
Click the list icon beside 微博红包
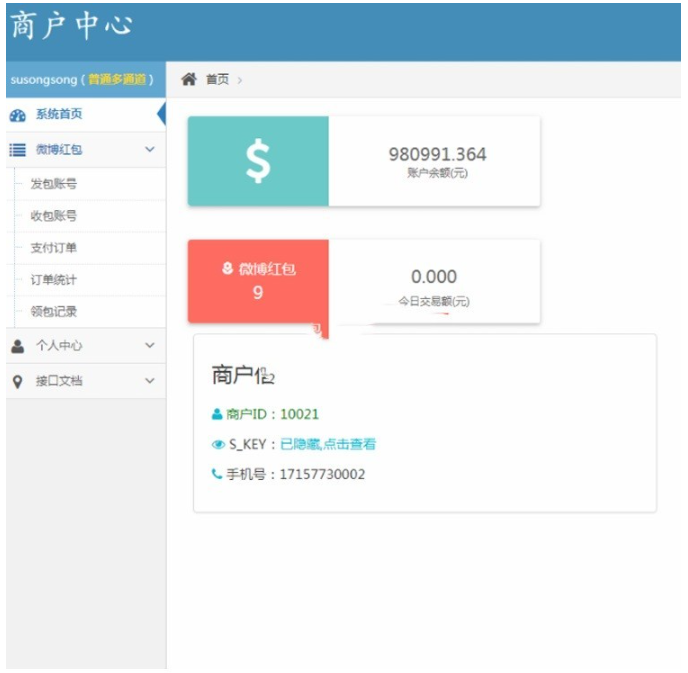point(17,150)
